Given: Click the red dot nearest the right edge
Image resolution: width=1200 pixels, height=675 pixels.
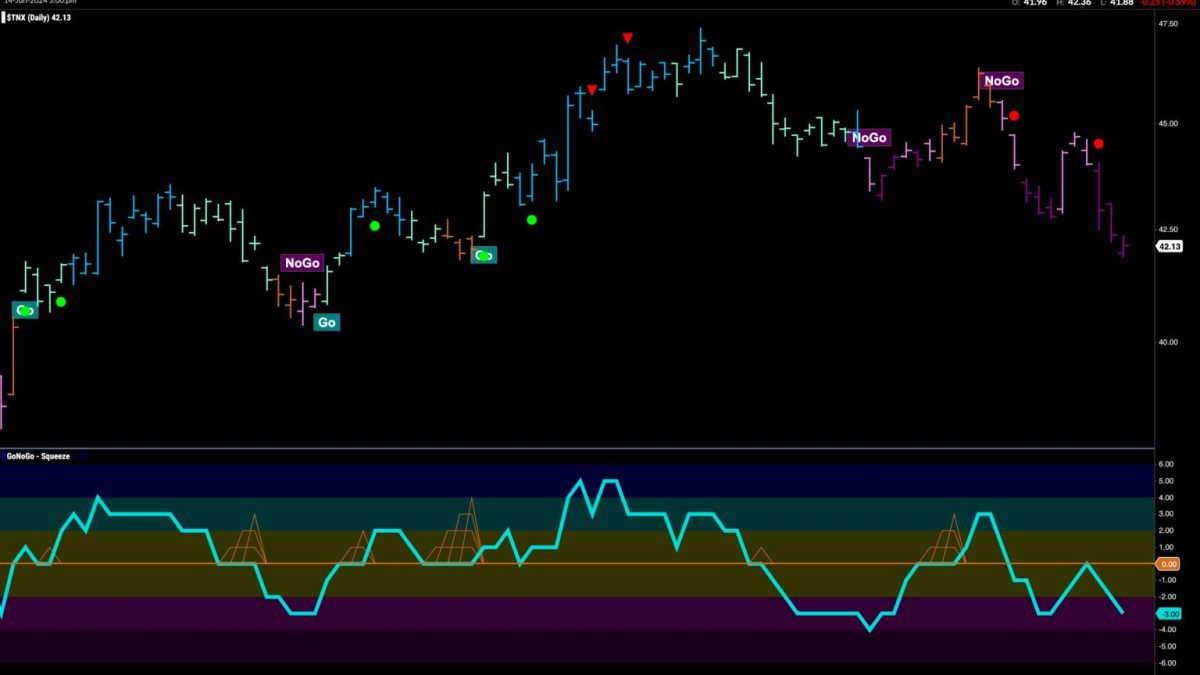Looking at the screenshot, I should pyautogui.click(x=1099, y=143).
